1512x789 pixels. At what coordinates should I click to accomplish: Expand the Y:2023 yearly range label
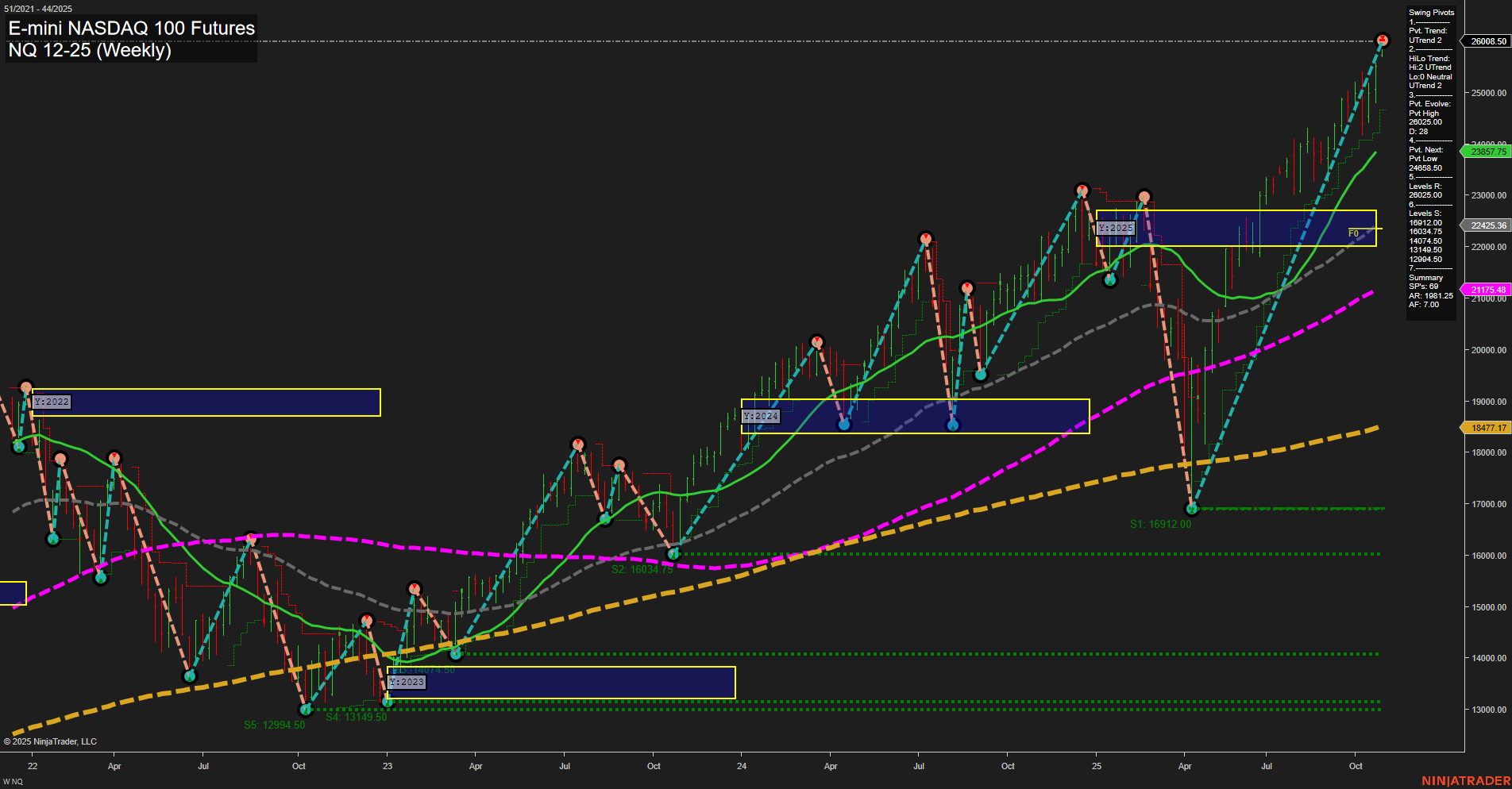tap(407, 682)
